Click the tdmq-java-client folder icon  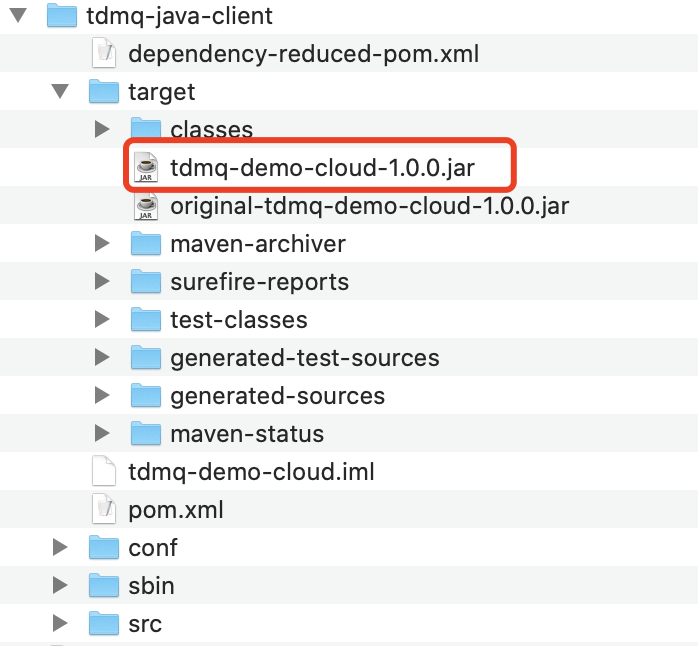coord(62,15)
